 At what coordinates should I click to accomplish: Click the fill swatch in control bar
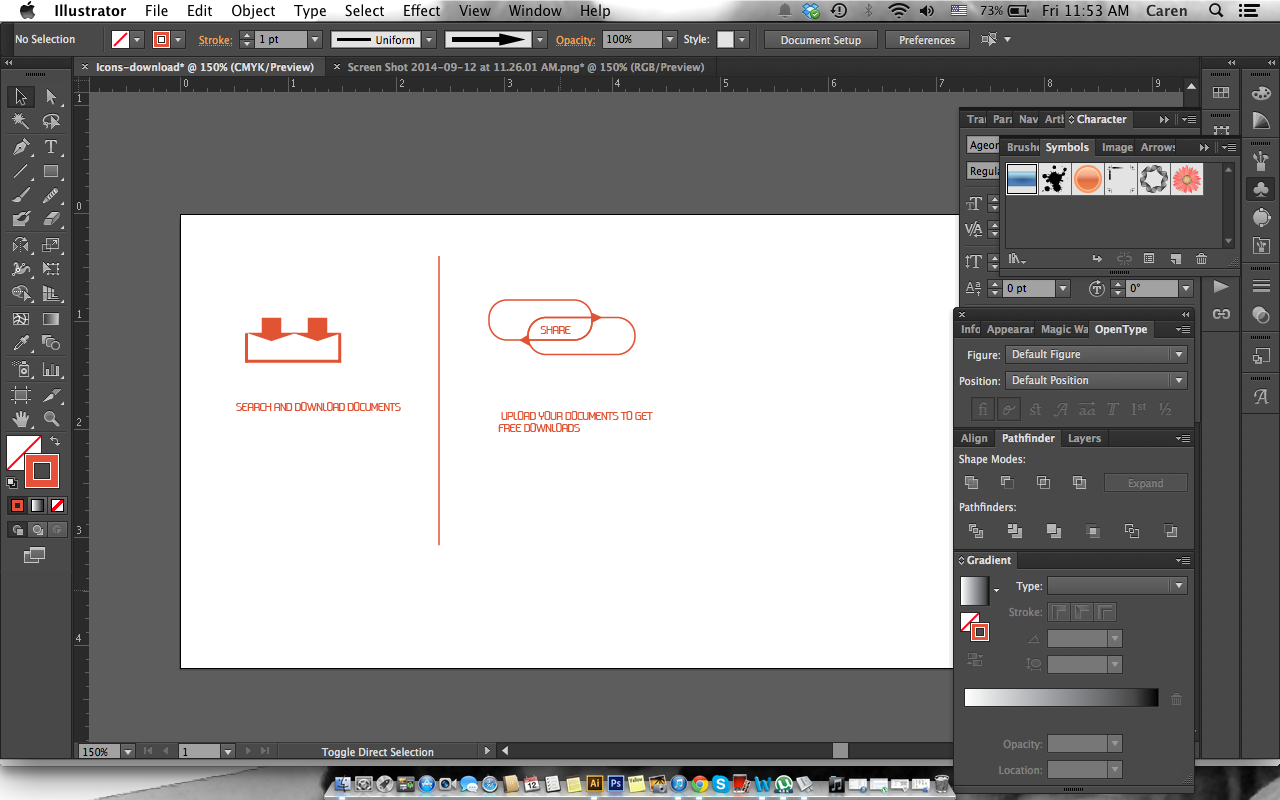(x=121, y=40)
